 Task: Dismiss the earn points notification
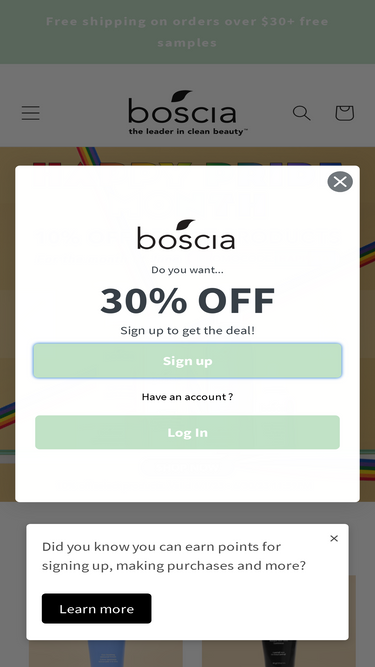pos(334,539)
